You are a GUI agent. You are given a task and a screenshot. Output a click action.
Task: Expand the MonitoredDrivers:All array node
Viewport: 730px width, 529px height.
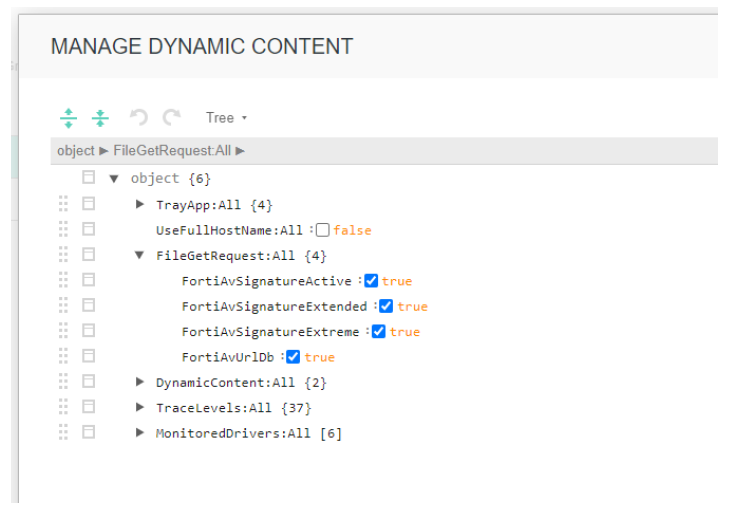(140, 433)
